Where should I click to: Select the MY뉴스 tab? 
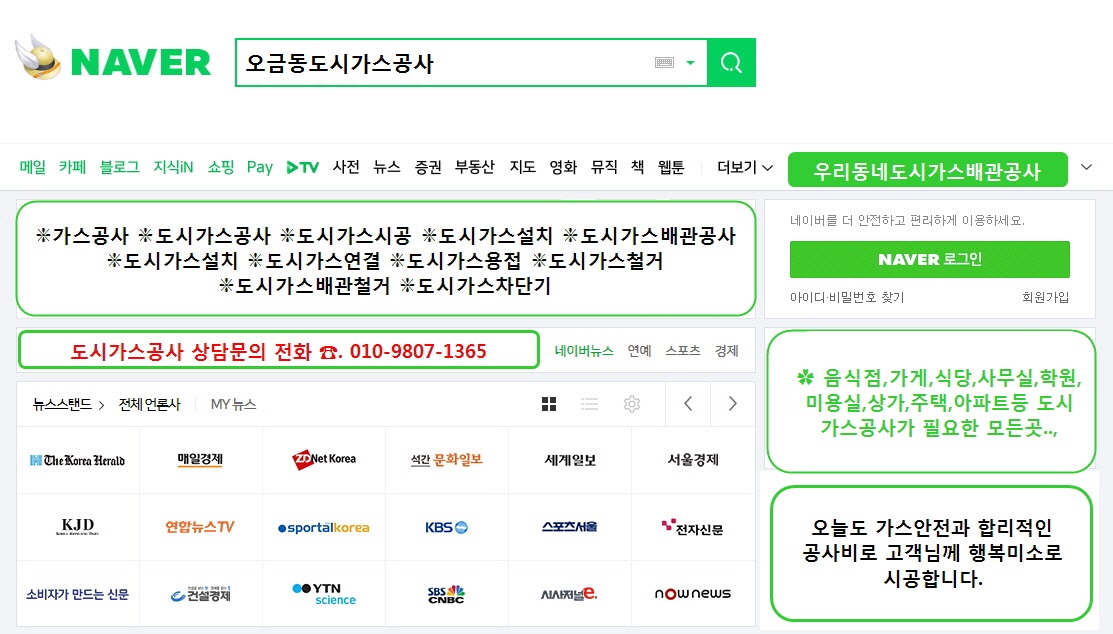point(234,405)
